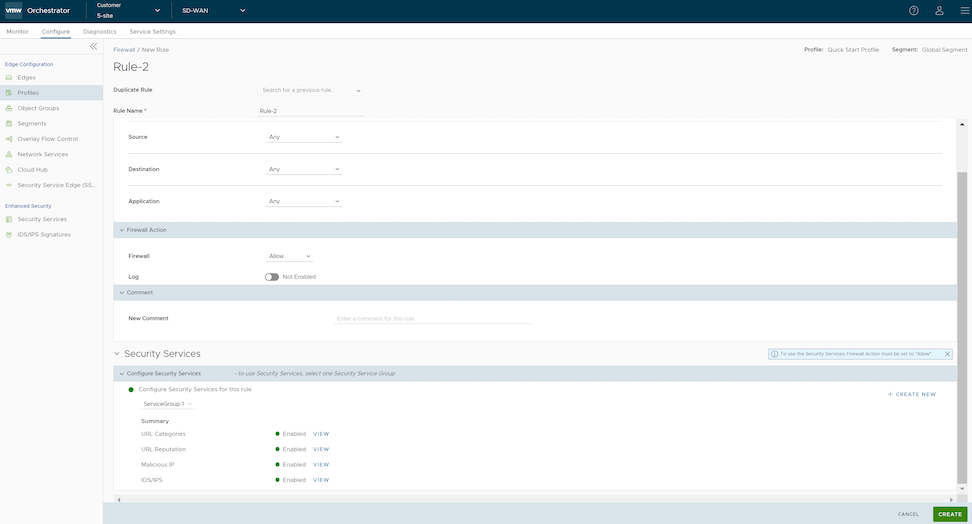Switch to the Diagnostics tab
Viewport: 972px width, 524px height.
(x=99, y=32)
